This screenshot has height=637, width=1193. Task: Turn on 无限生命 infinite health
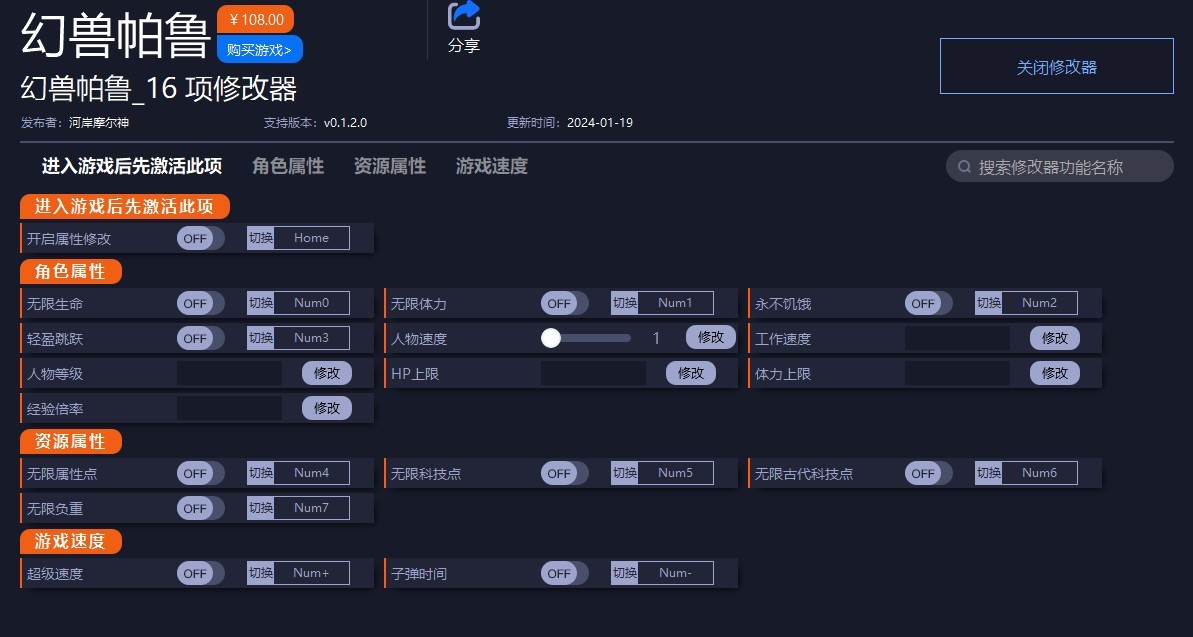pyautogui.click(x=199, y=303)
